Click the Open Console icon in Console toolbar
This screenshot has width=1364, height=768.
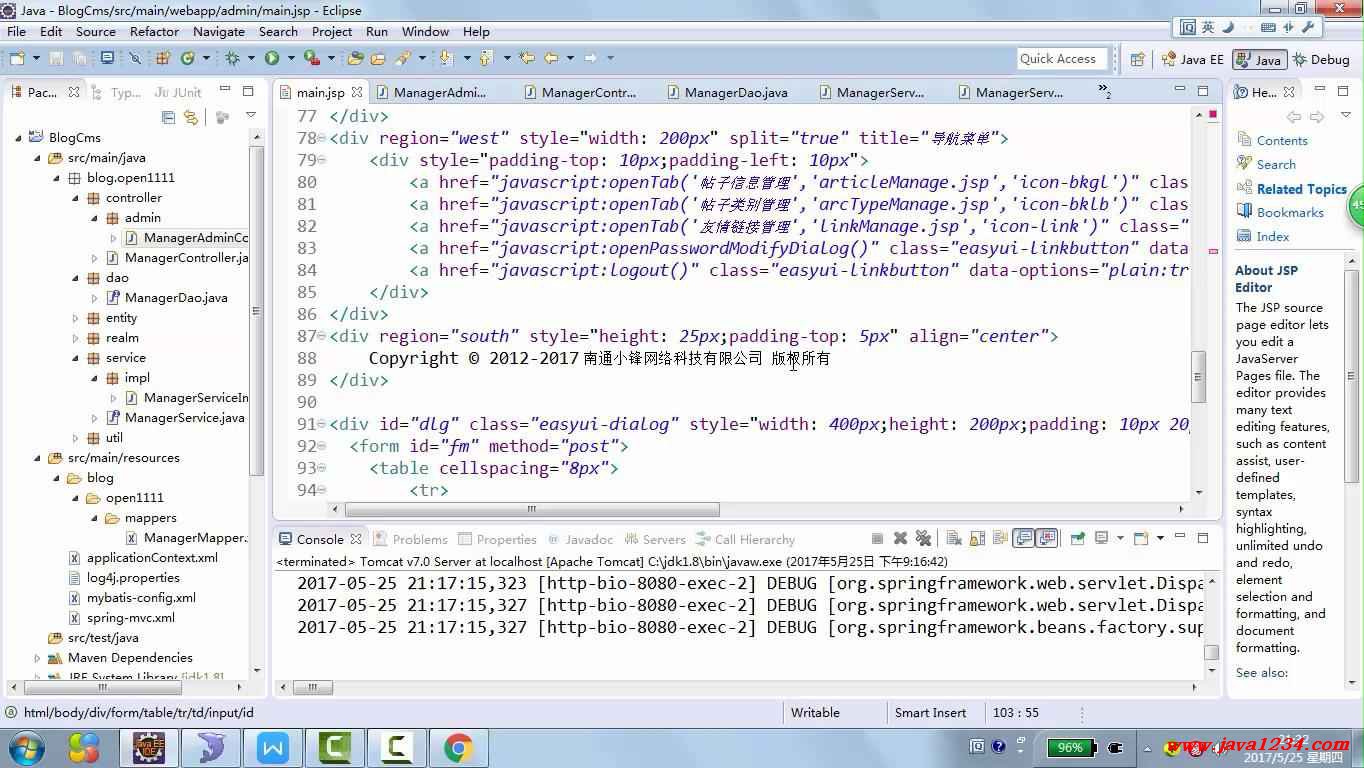coord(1141,538)
